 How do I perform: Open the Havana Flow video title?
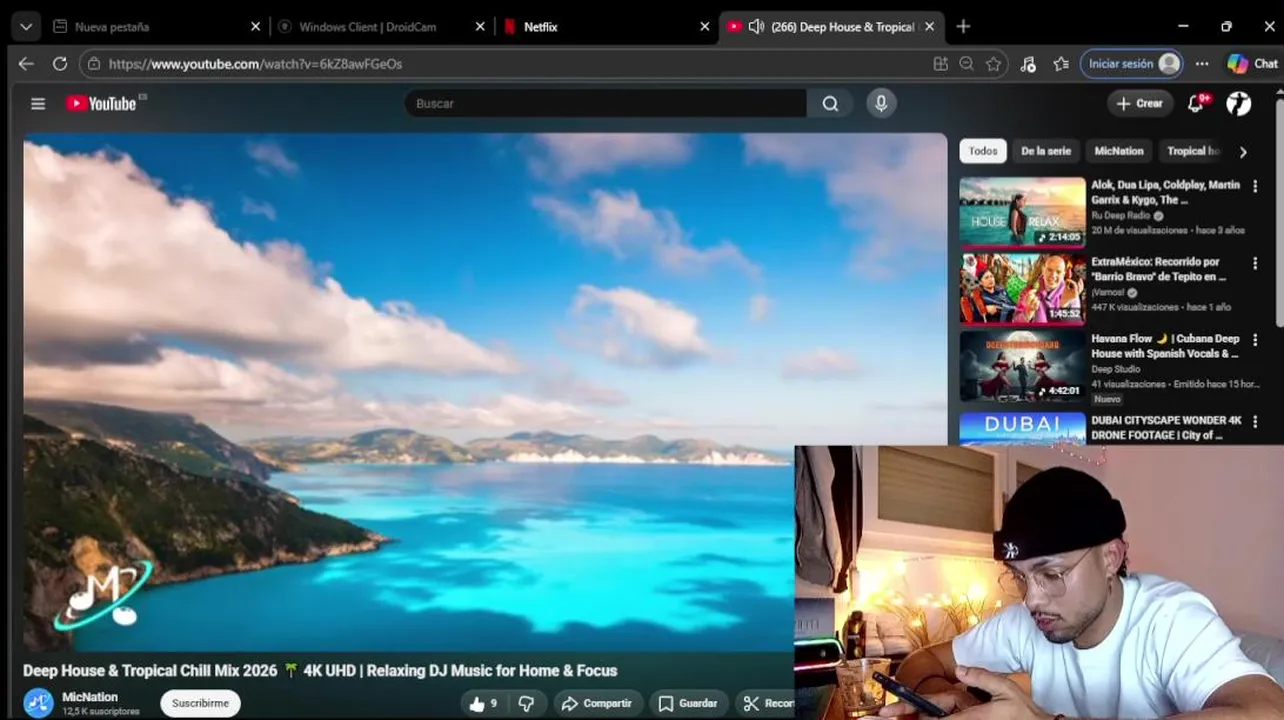(x=1165, y=346)
